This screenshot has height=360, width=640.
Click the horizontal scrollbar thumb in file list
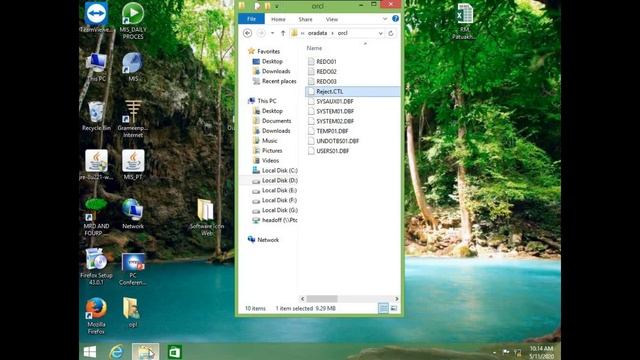322,299
